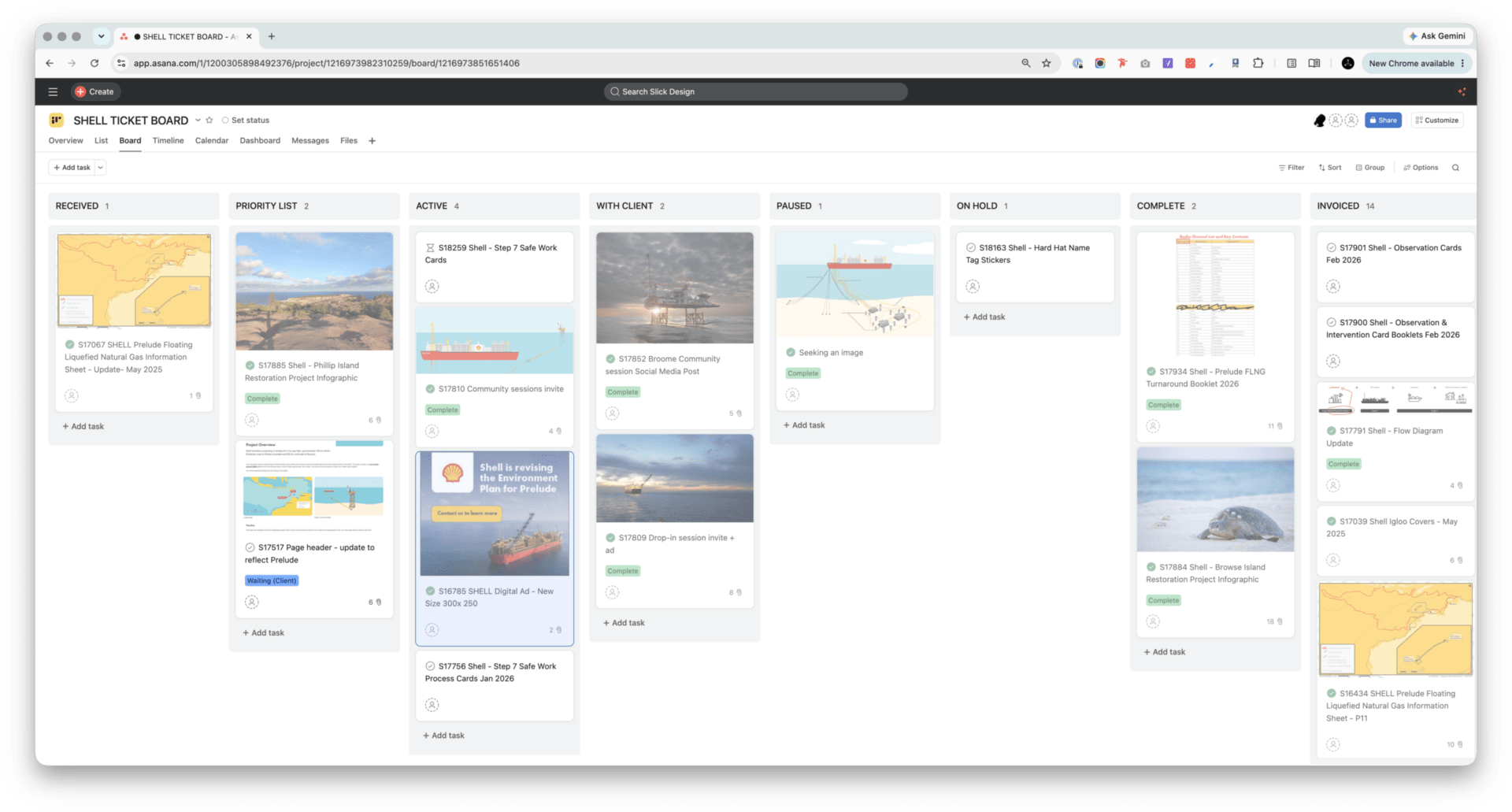The height and width of the screenshot is (812, 1512).
Task: Click Add task under RECEIVED column
Action: [x=83, y=427]
